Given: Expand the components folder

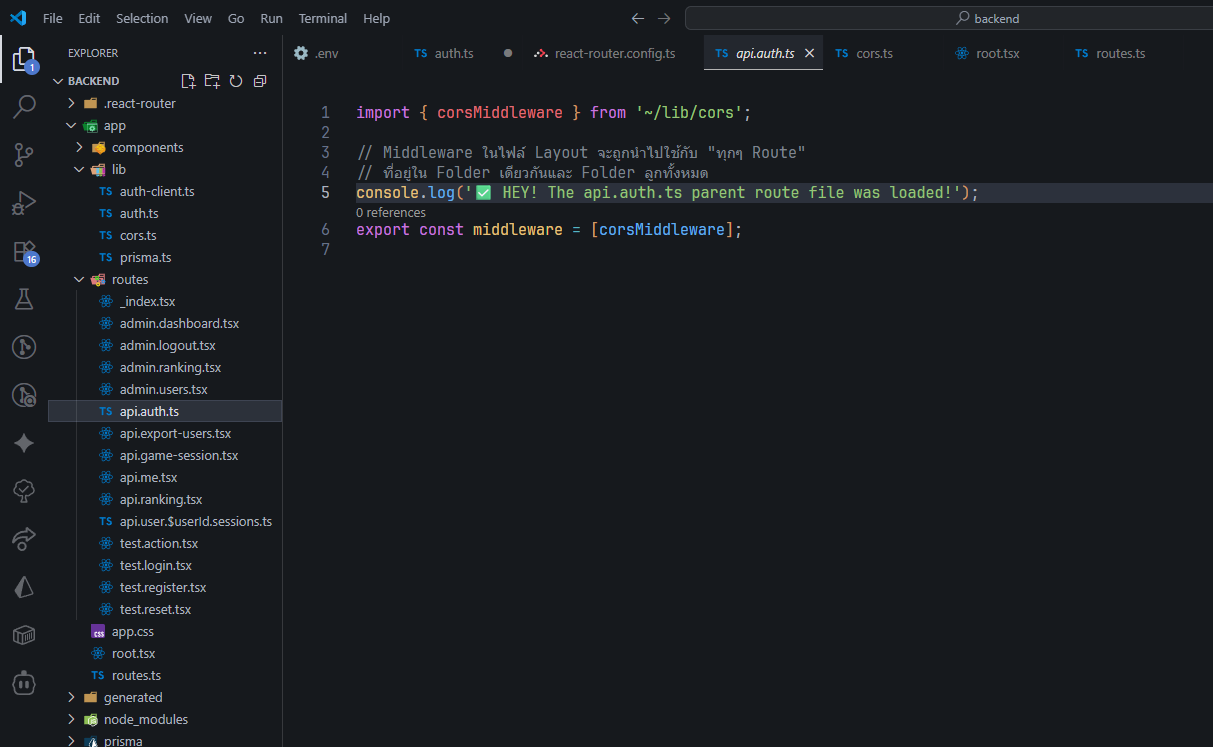Looking at the screenshot, I should coord(147,147).
